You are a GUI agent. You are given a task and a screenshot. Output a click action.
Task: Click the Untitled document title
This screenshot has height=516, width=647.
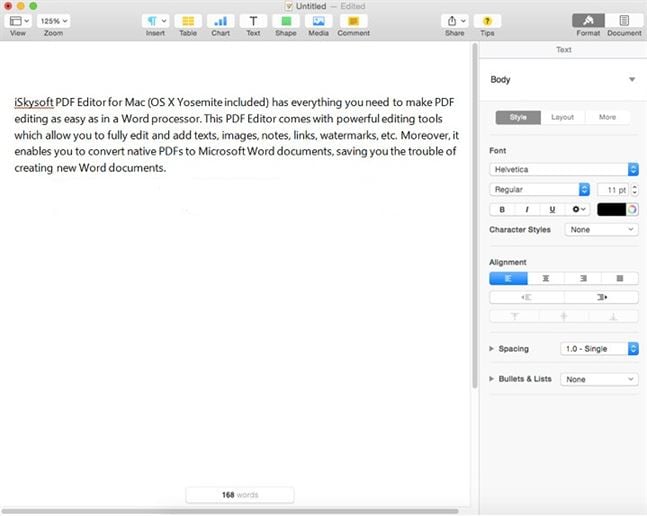point(311,6)
